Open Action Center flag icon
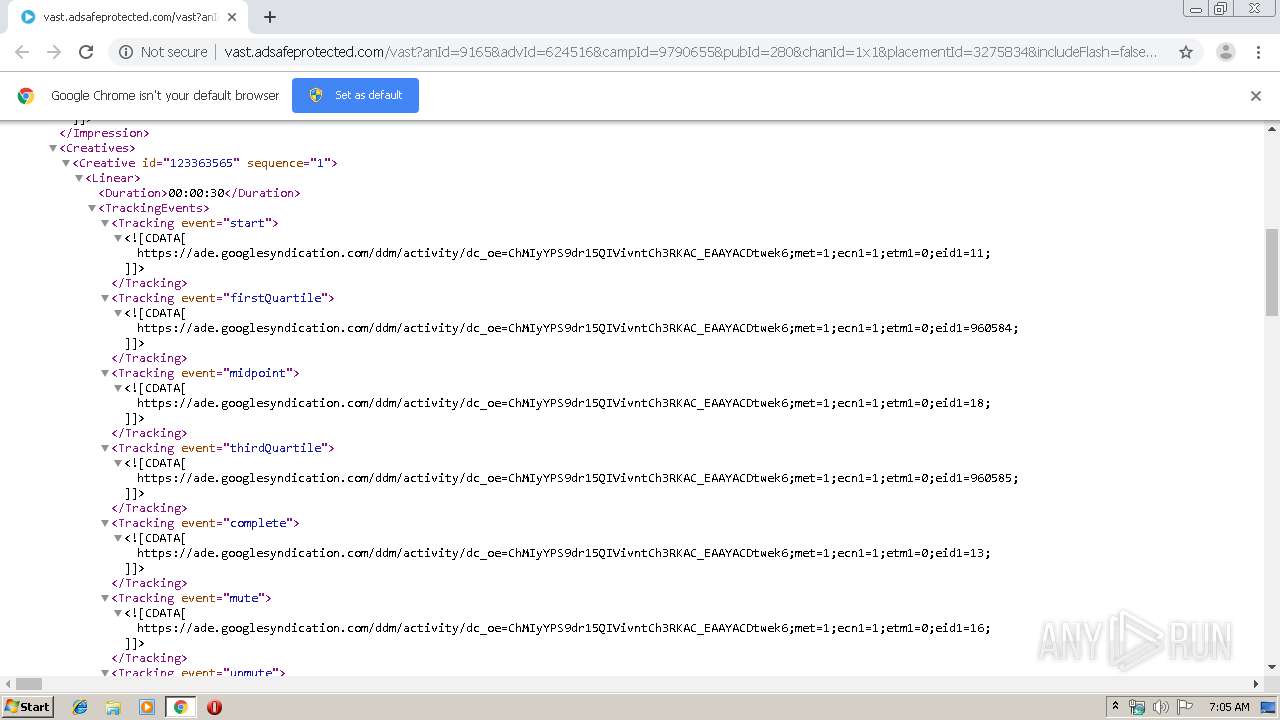Viewport: 1280px width, 720px height. coord(1184,707)
